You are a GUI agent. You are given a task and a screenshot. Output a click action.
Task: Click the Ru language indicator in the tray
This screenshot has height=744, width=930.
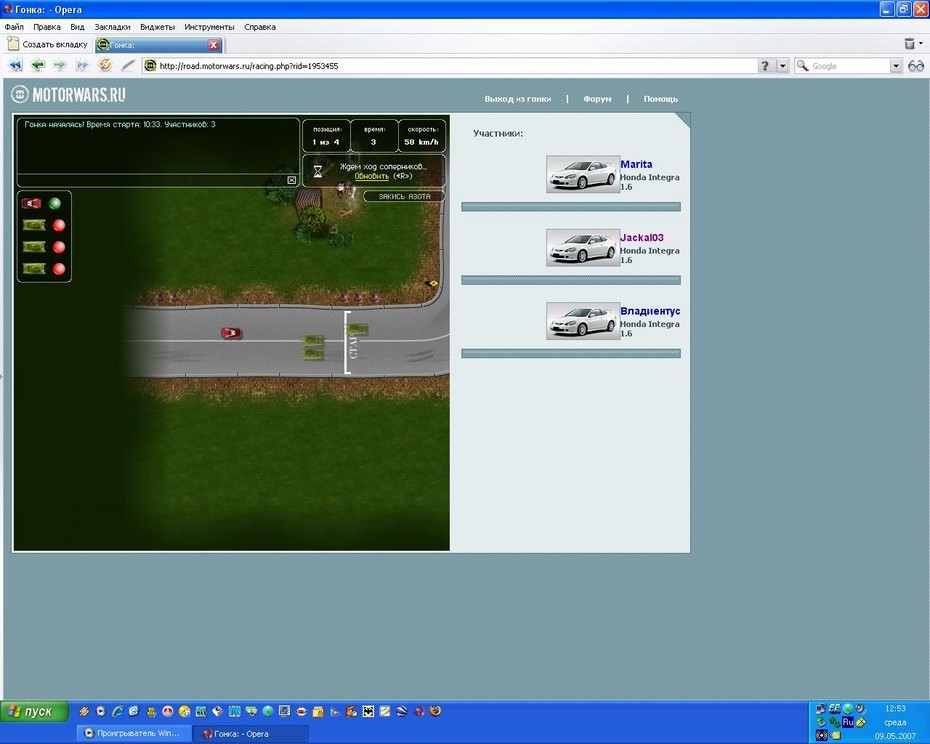[x=848, y=722]
